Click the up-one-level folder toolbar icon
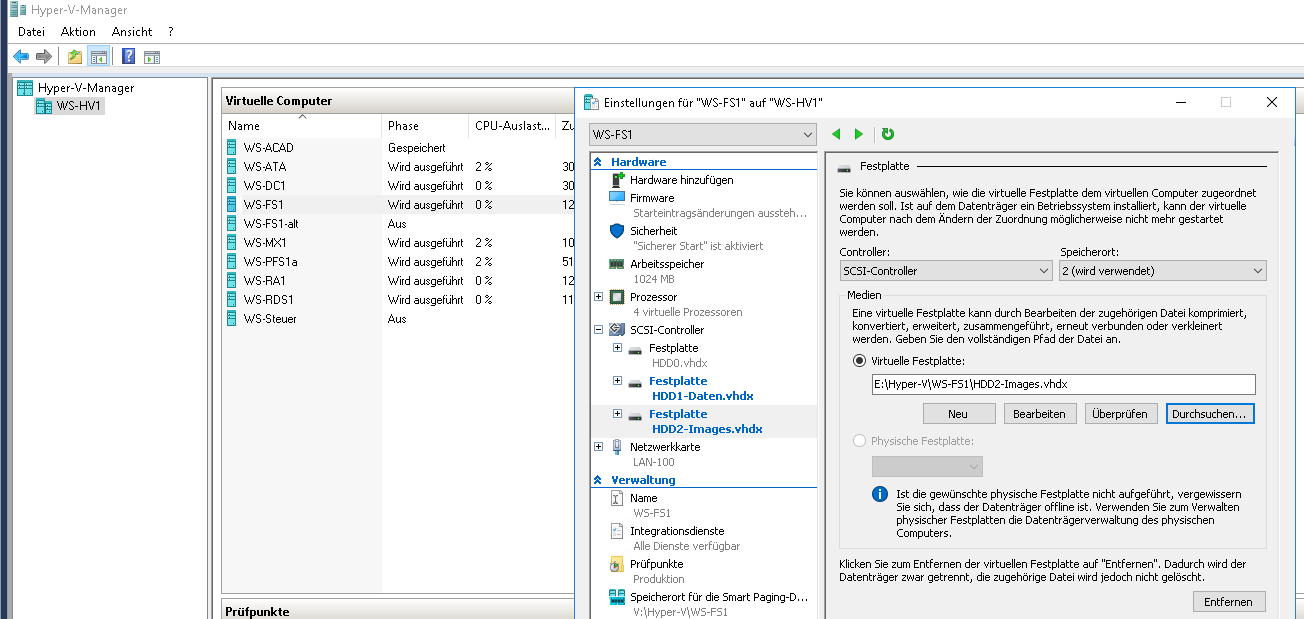Viewport: 1304px width, 619px height. coord(75,56)
